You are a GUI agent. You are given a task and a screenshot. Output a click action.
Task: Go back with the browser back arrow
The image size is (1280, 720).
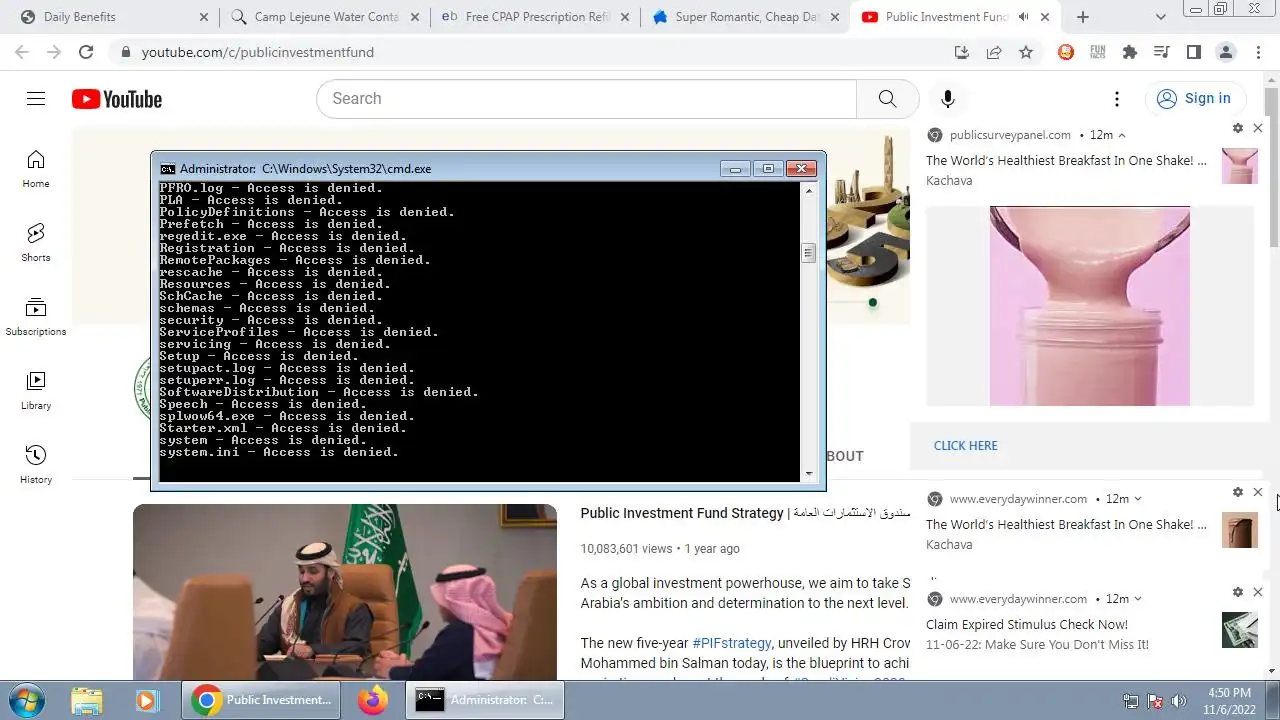(21, 52)
